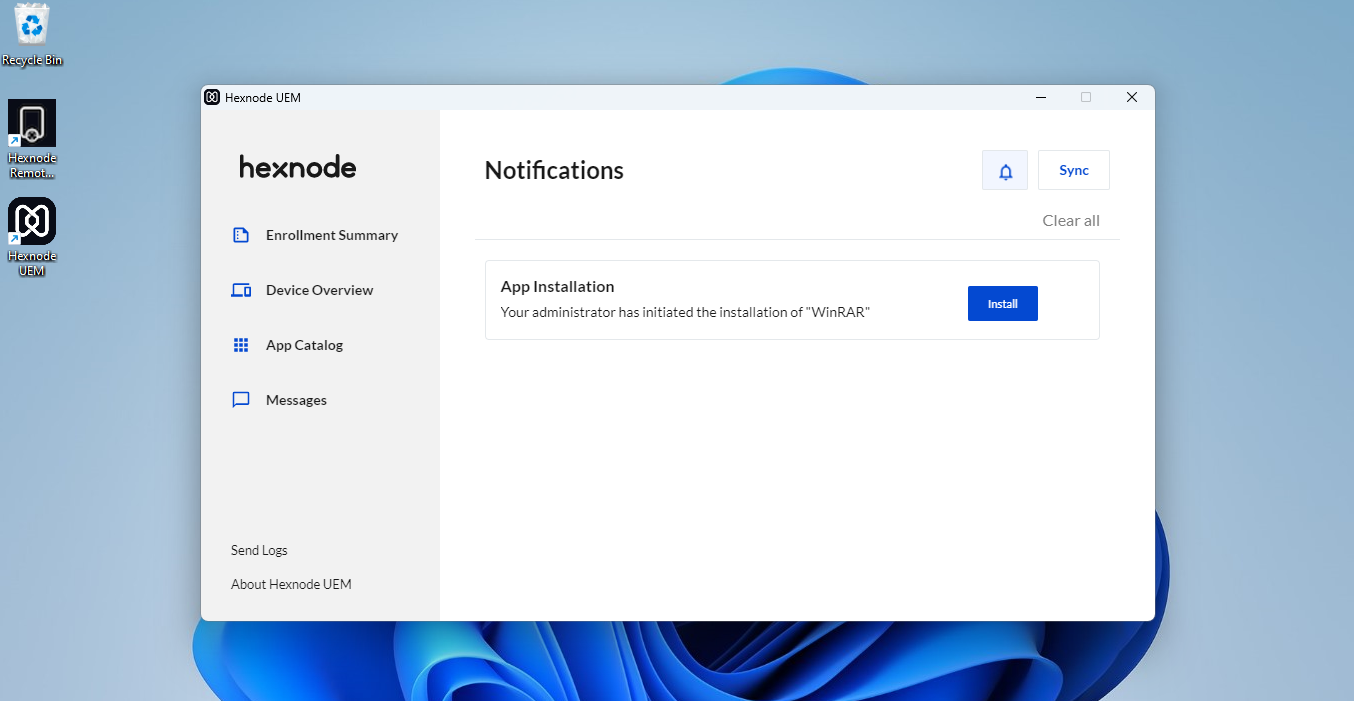Open the Recycle Bin desktop icon
This screenshot has height=701, width=1354.
click(32, 35)
